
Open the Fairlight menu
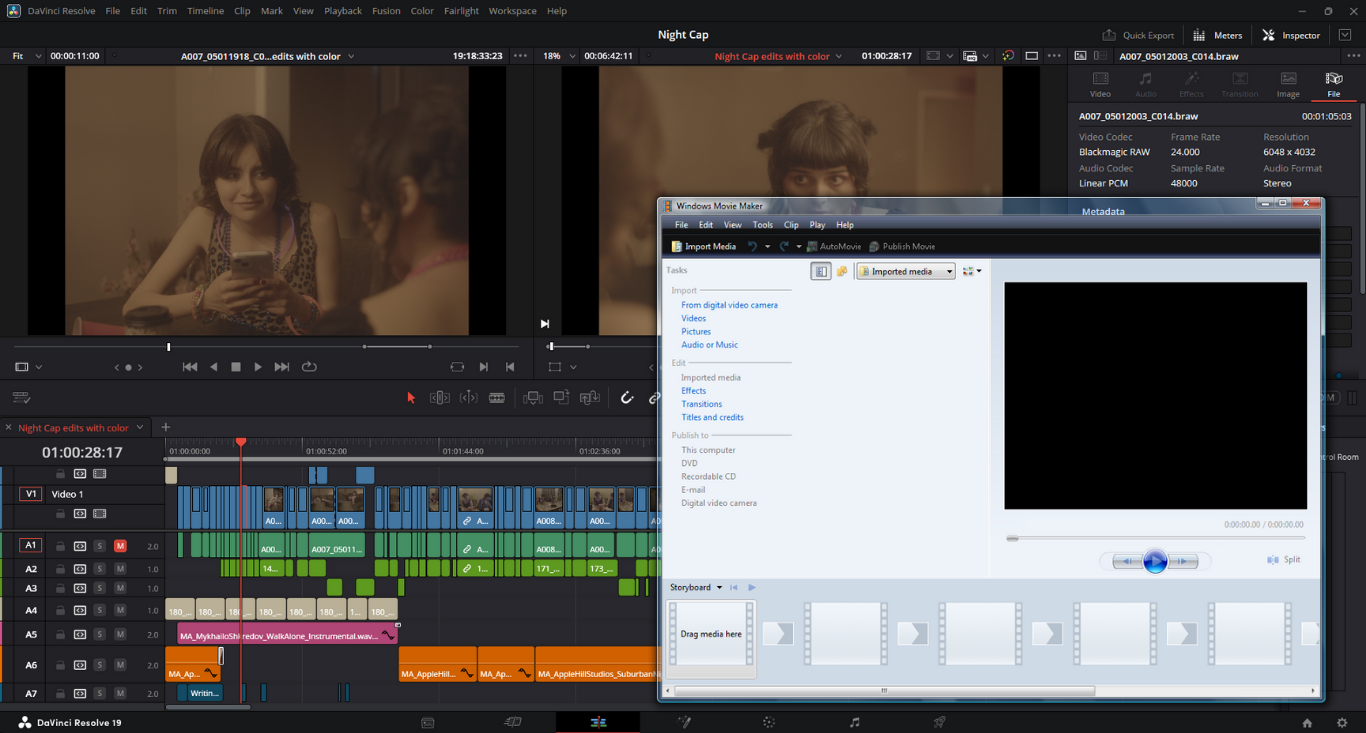[461, 11]
